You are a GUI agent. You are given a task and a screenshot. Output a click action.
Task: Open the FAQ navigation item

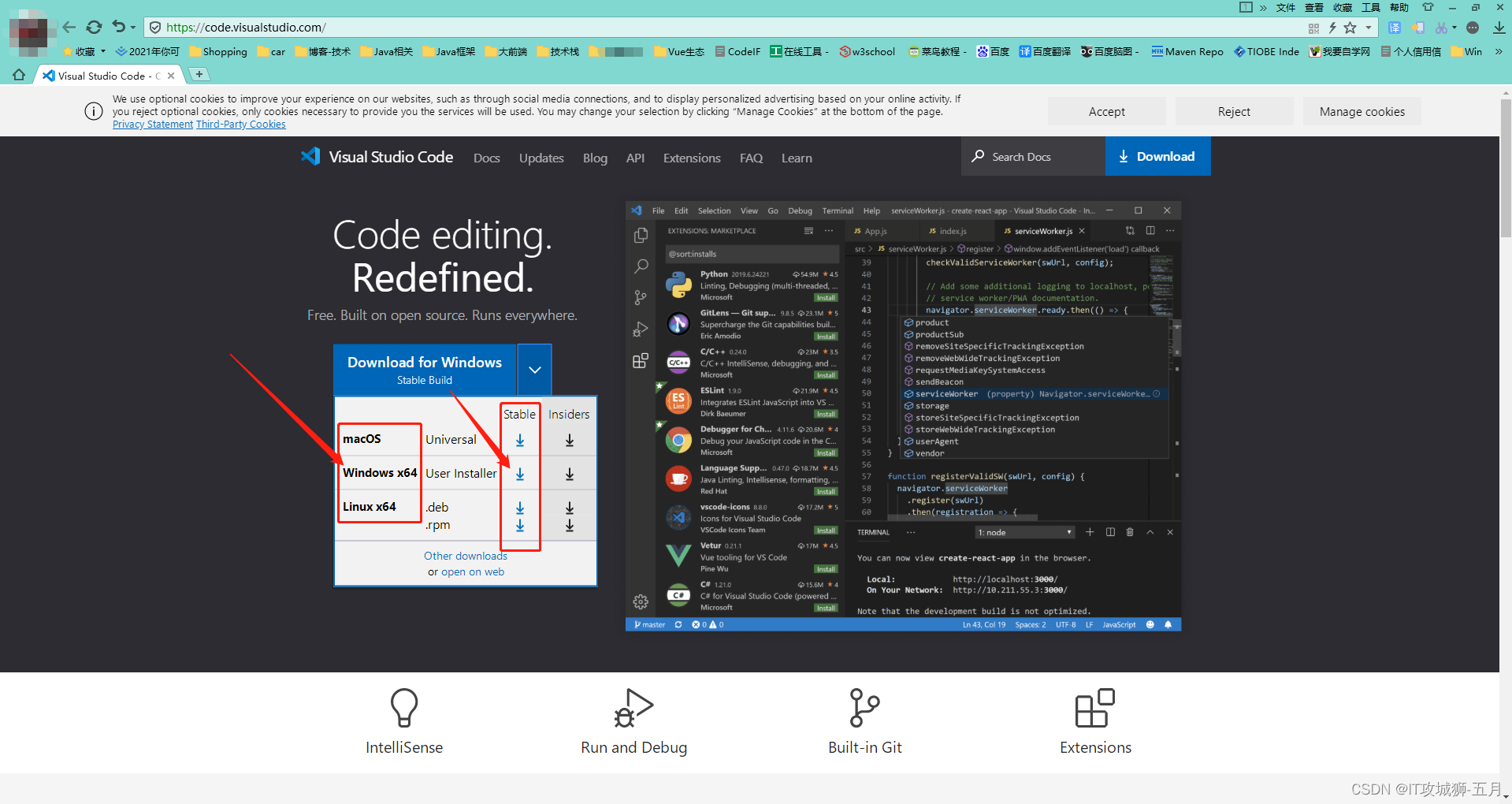(x=751, y=158)
